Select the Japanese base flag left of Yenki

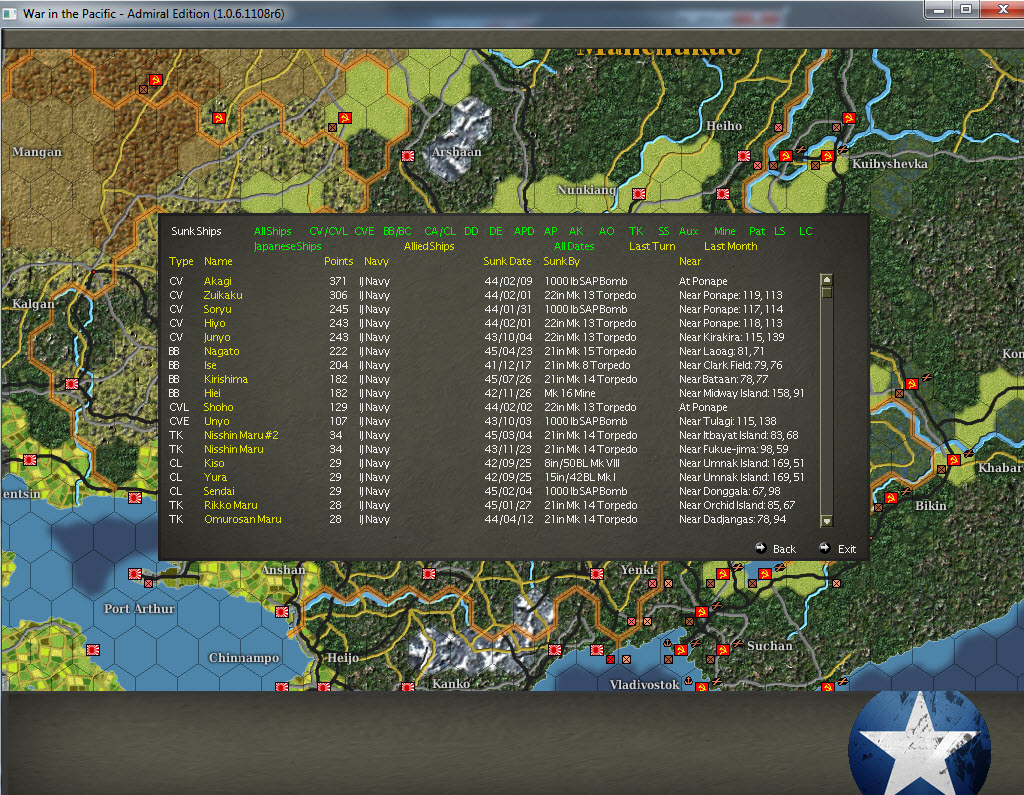[597, 574]
